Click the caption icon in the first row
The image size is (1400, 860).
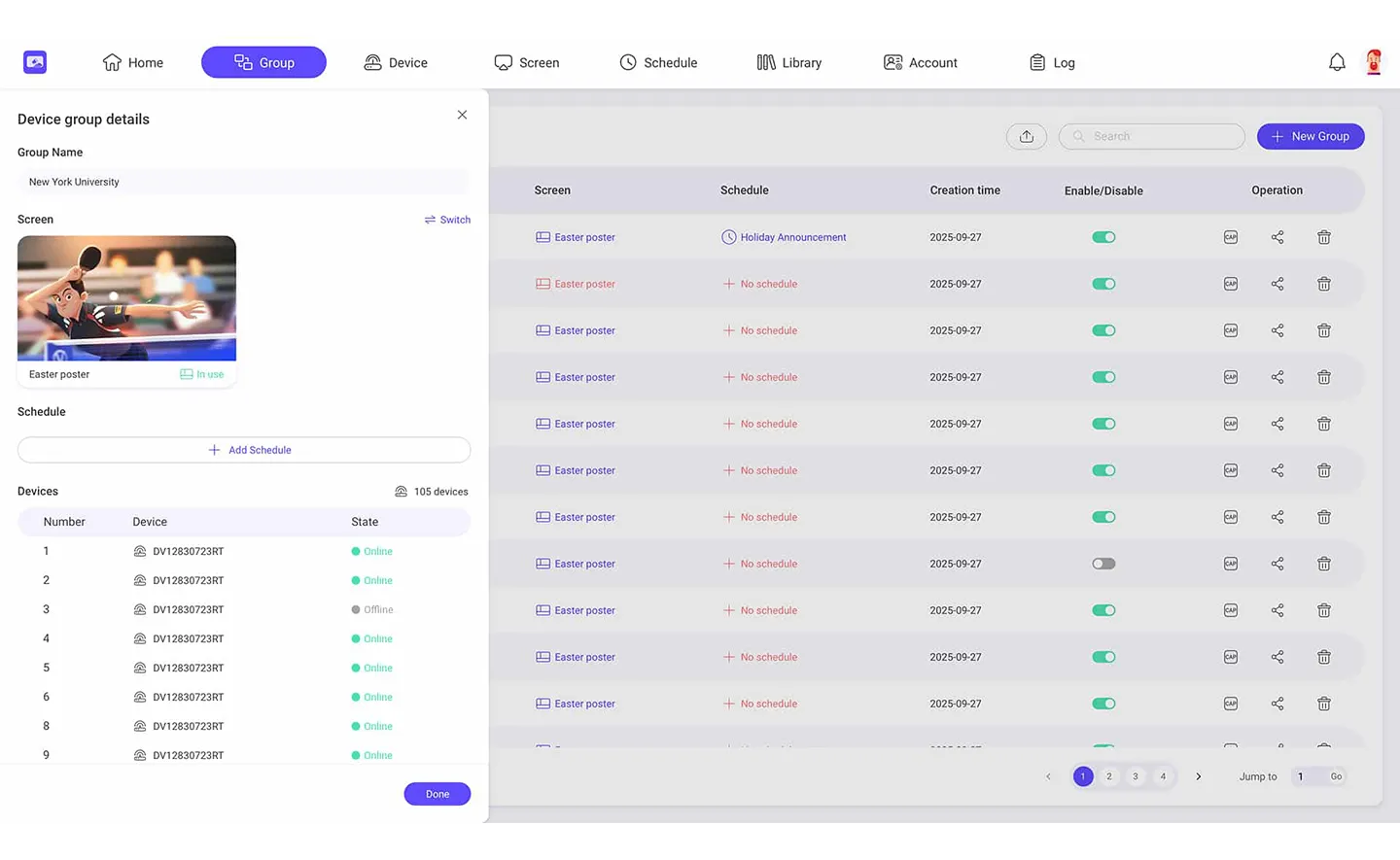click(1230, 237)
